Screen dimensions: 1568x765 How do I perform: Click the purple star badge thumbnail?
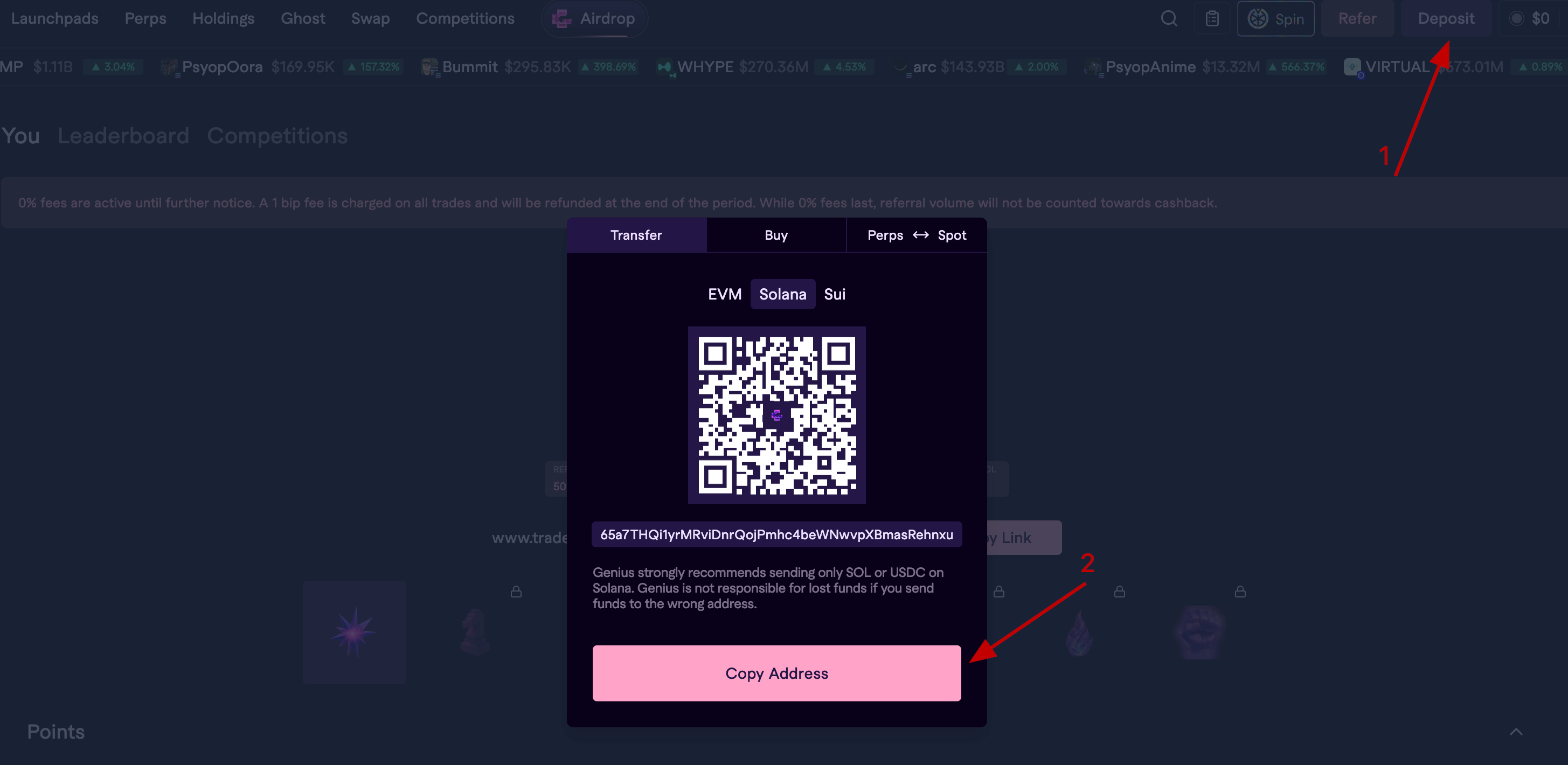pos(354,633)
